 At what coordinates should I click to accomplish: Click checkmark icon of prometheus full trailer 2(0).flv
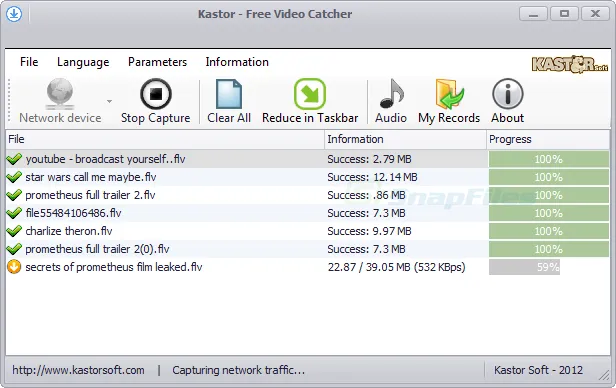point(14,249)
